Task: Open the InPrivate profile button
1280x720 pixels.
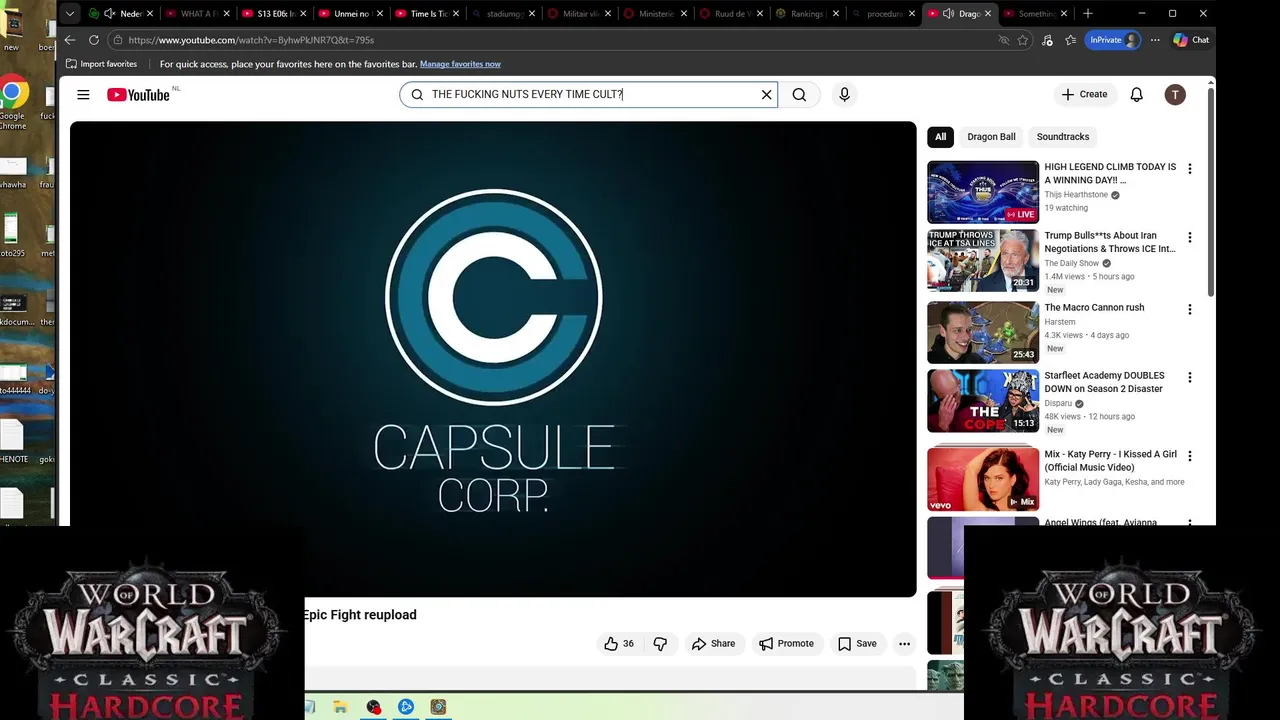Action: click(1113, 40)
